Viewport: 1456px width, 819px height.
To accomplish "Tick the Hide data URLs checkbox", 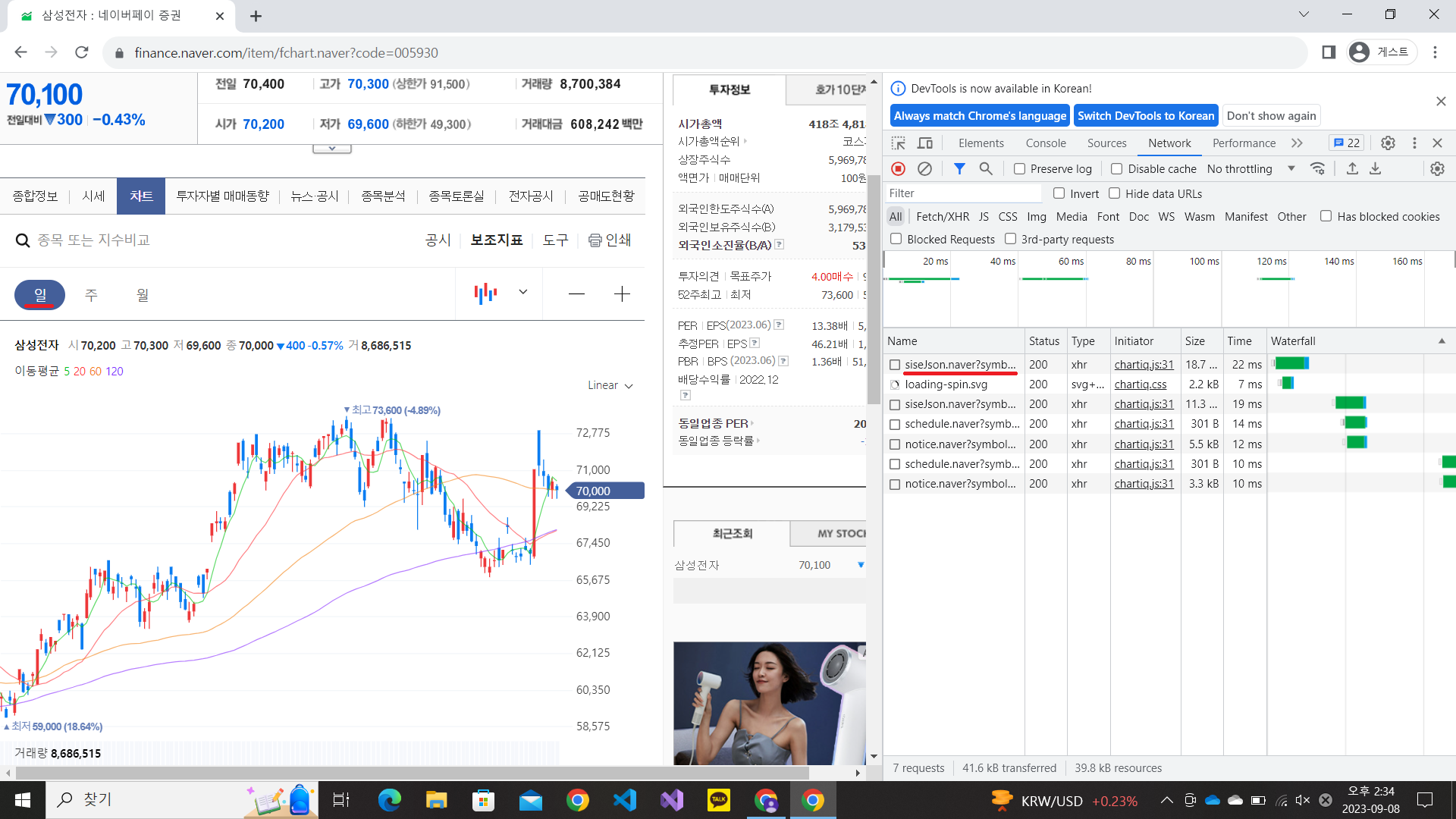I will pyautogui.click(x=1115, y=193).
